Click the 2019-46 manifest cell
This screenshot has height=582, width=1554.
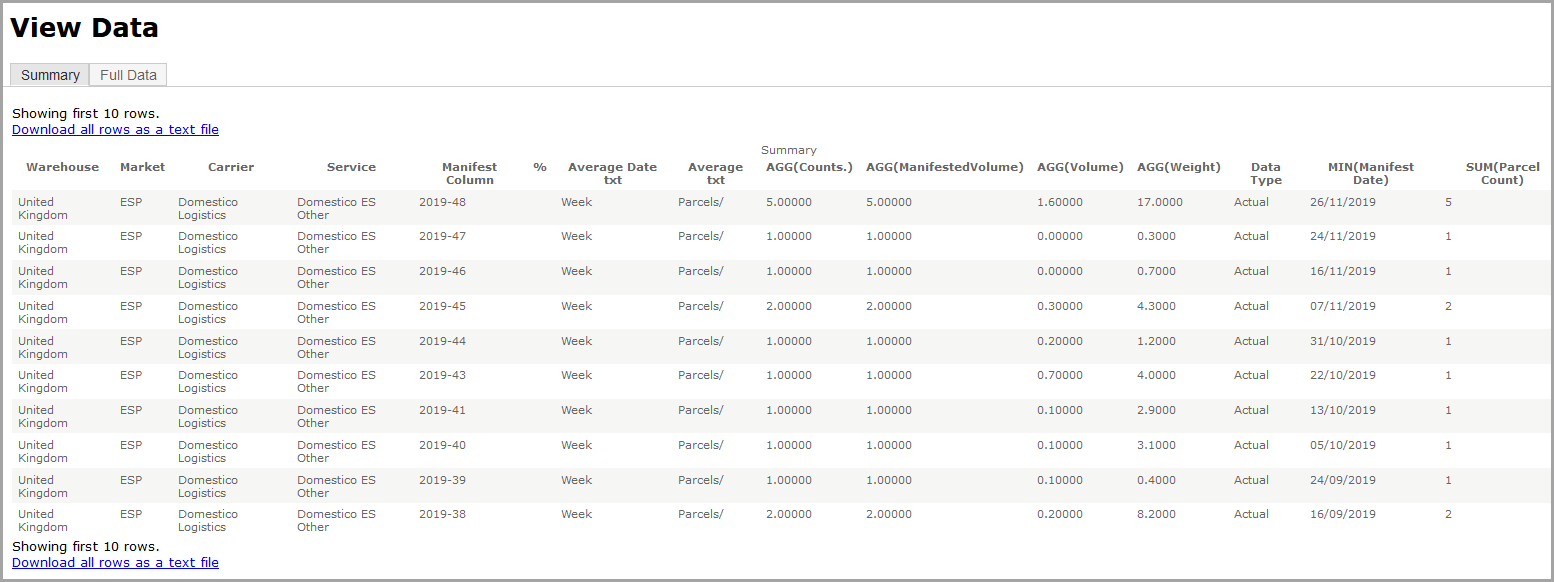(x=442, y=271)
